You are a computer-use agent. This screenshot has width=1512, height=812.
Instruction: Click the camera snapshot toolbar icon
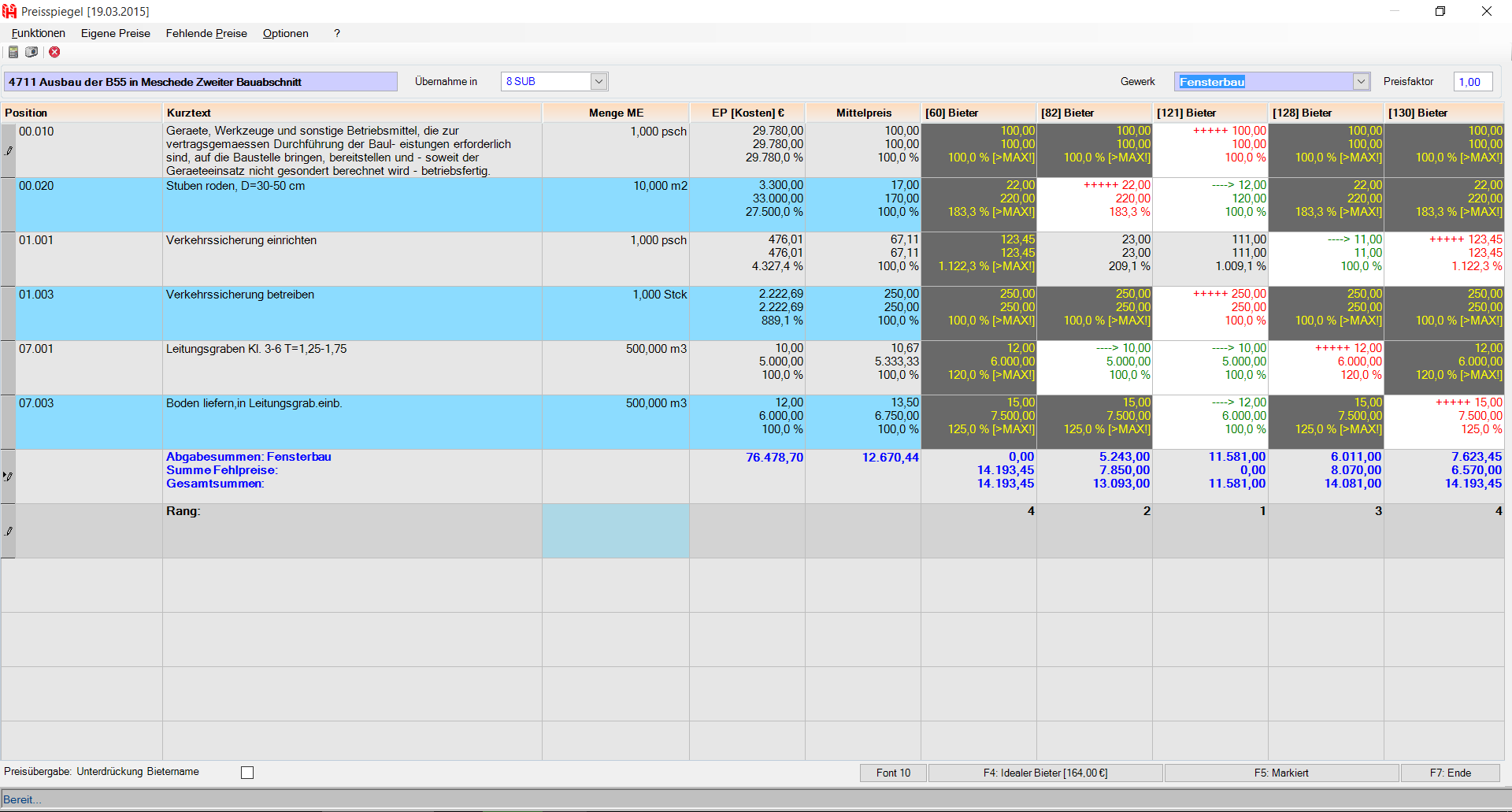point(31,52)
